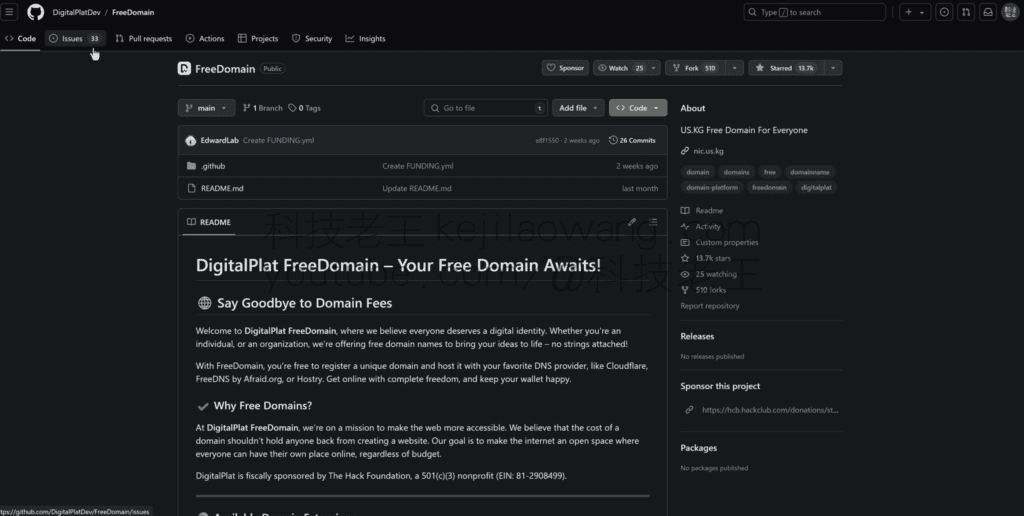This screenshot has width=1024, height=516.
Task: Click the Sponsor heart button
Action: point(566,68)
